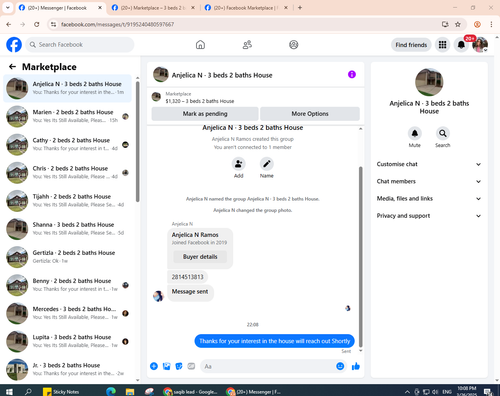Reload the page with refresh icon
The image size is (500, 396).
coord(37,24)
